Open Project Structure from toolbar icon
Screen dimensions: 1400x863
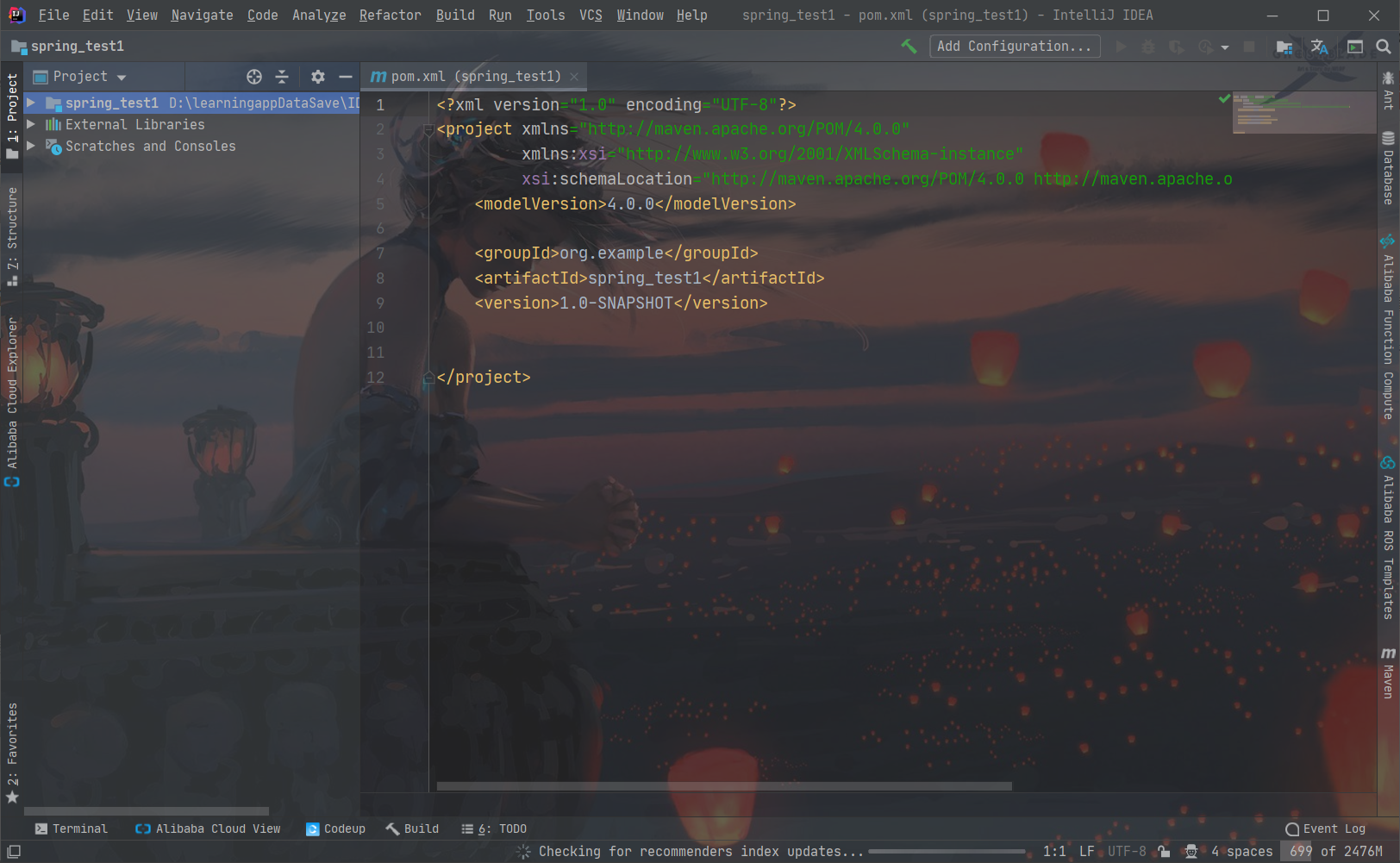(1284, 47)
